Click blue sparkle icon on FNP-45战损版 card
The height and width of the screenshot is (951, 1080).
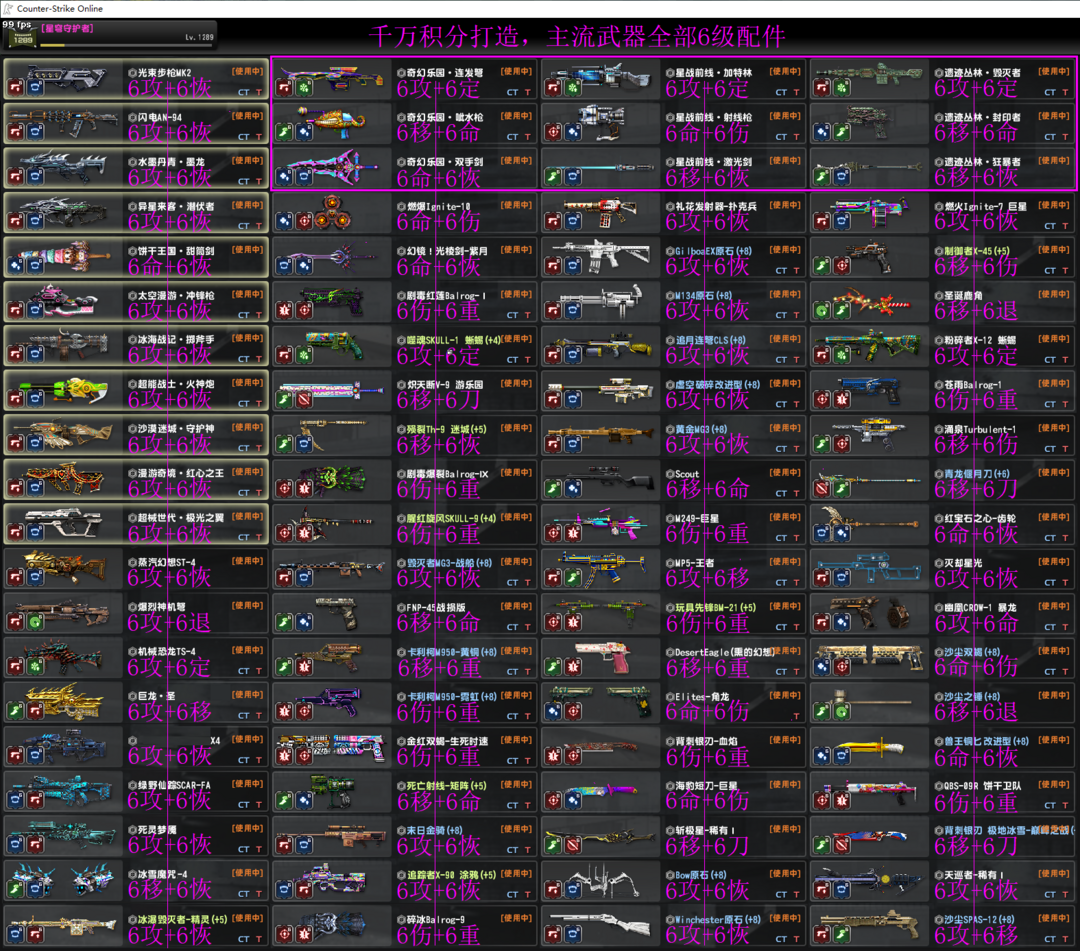point(304,623)
